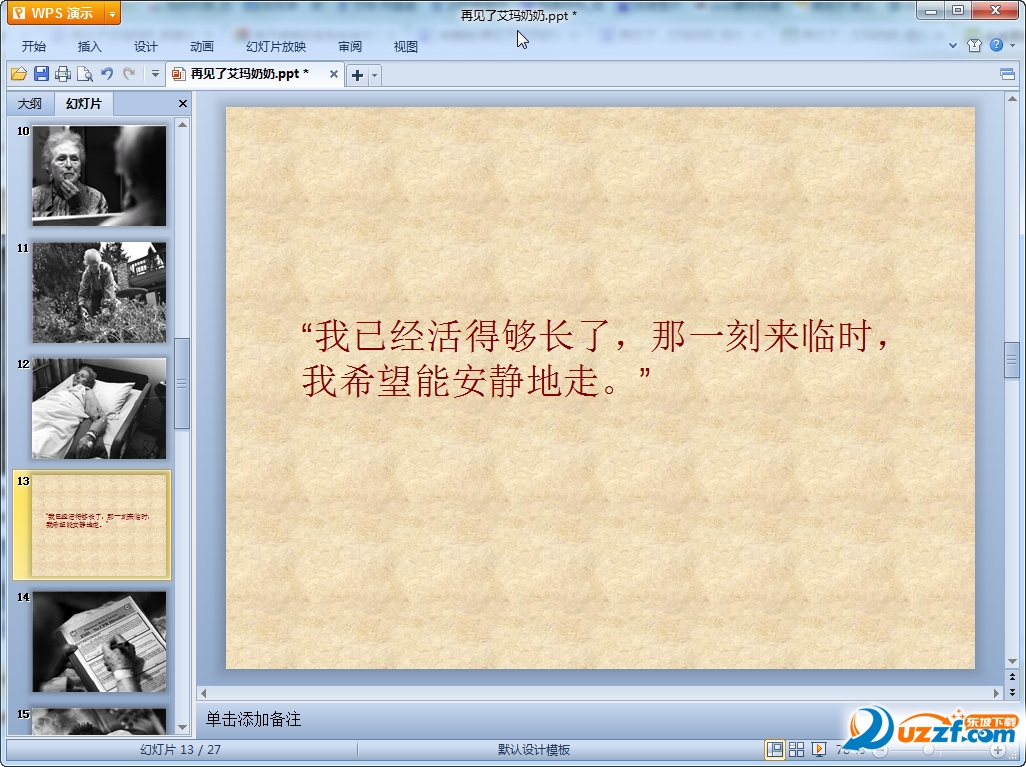Go to next slide with double-down arrow
This screenshot has height=767, width=1026.
(x=1012, y=691)
